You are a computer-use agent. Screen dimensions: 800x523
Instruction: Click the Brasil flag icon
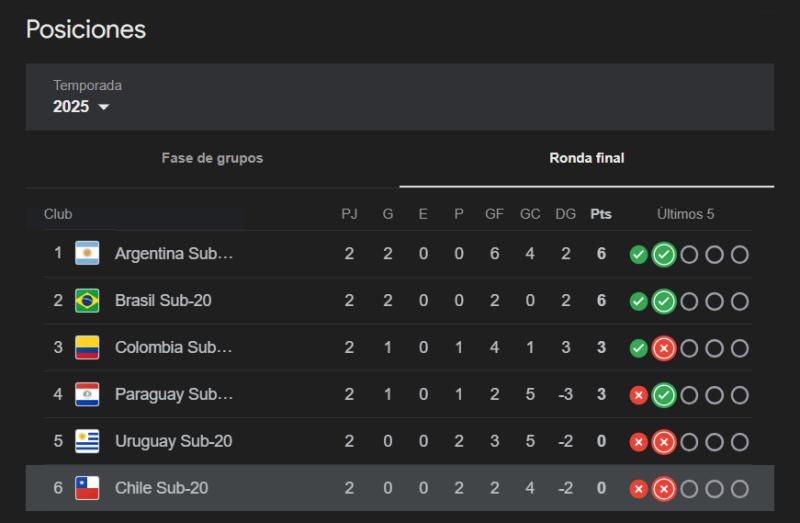coord(87,301)
